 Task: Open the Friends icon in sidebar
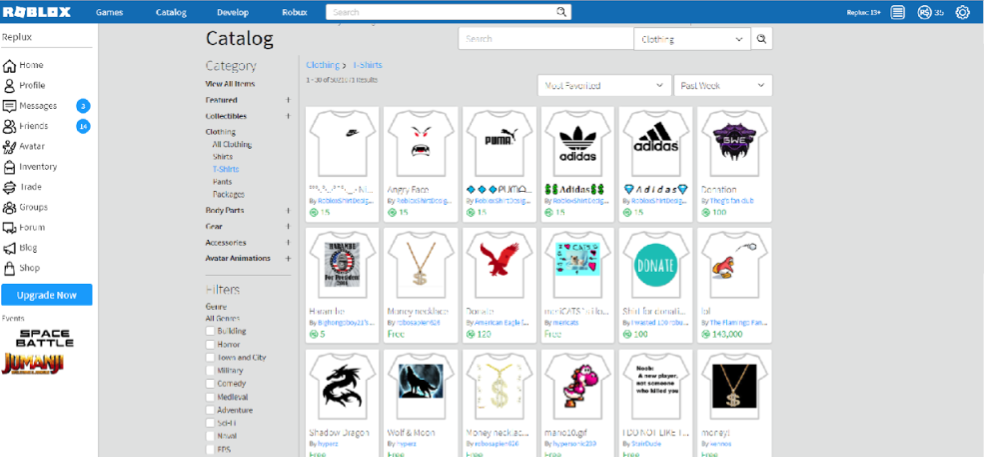tap(10, 126)
